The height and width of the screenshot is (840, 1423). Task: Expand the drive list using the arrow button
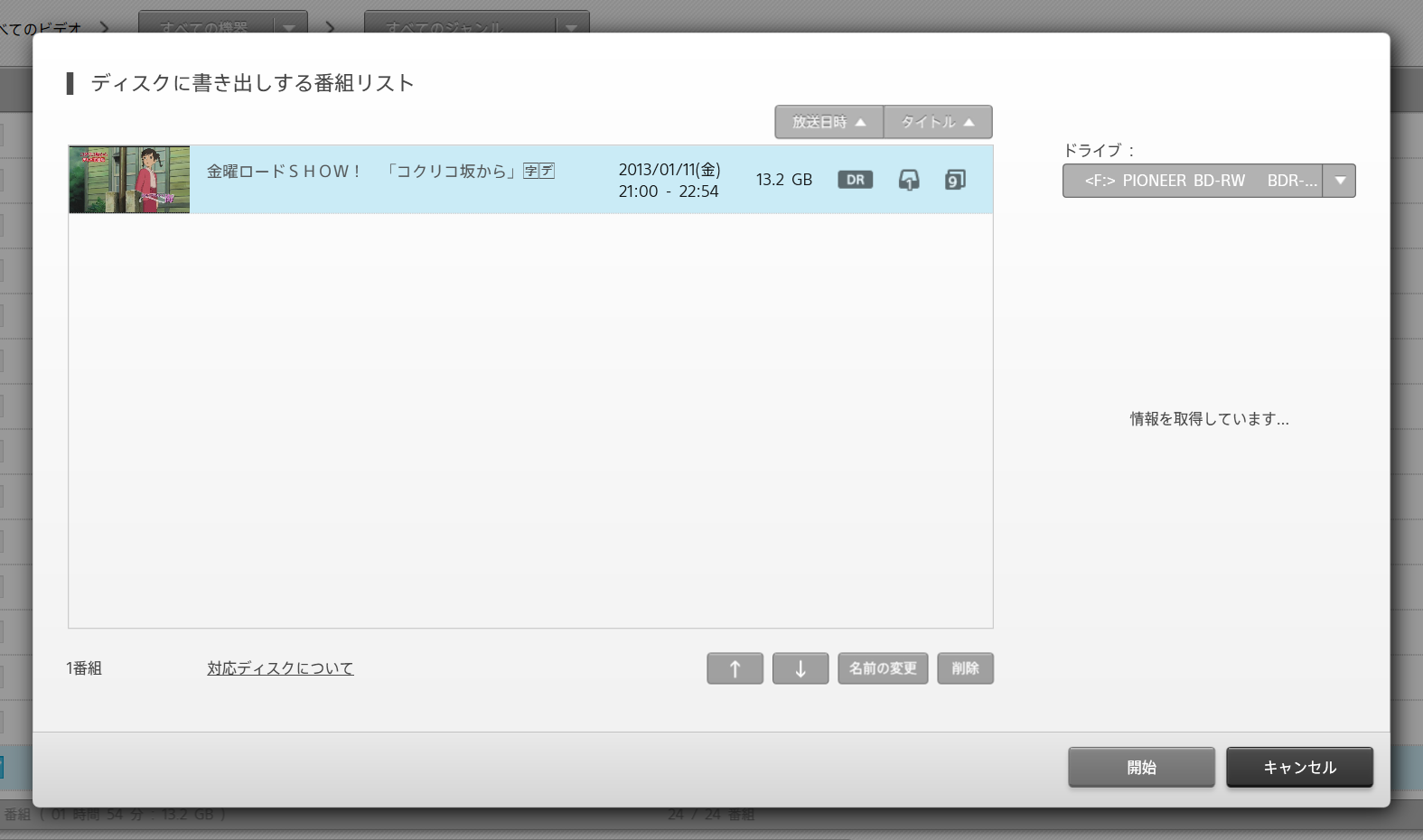point(1339,181)
